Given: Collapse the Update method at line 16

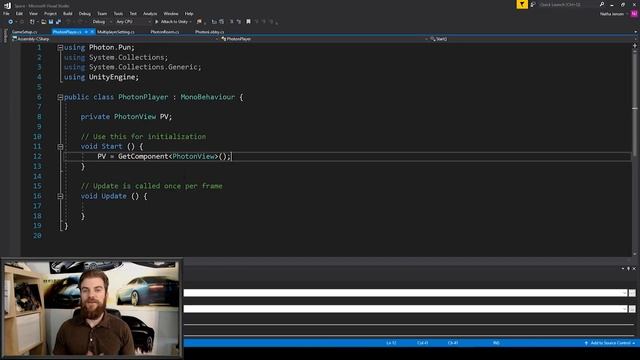Looking at the screenshot, I should (x=60, y=196).
